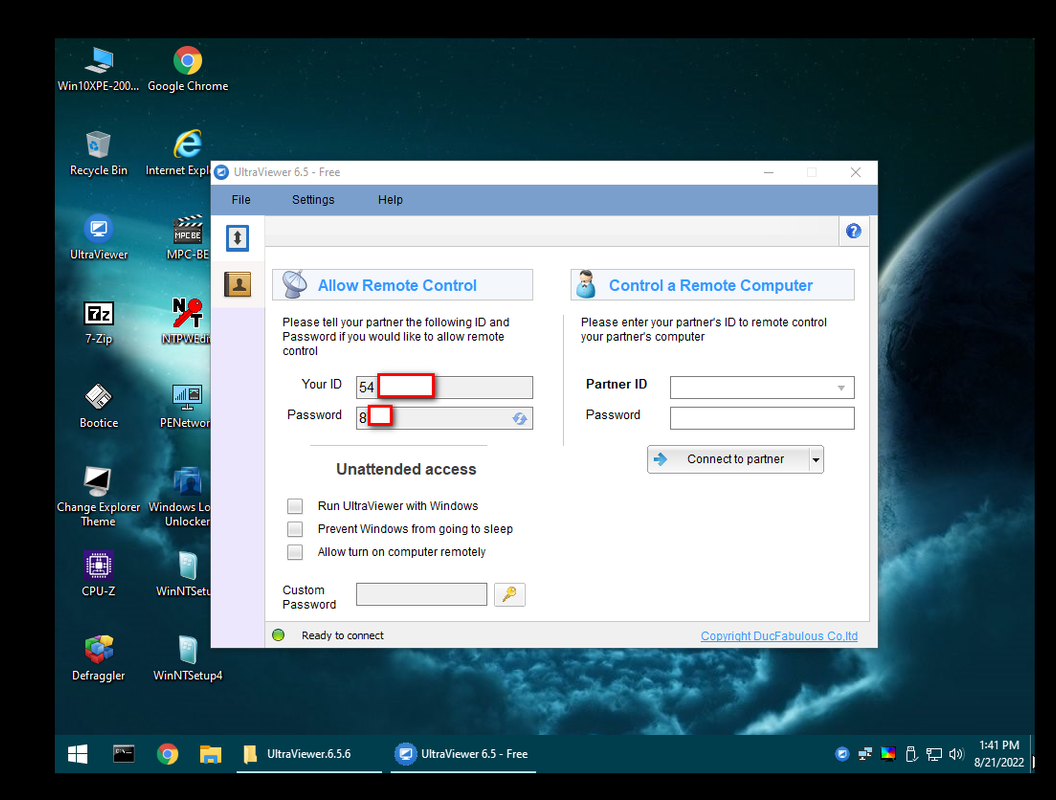
Task: Click the network tray icon
Action: point(933,754)
